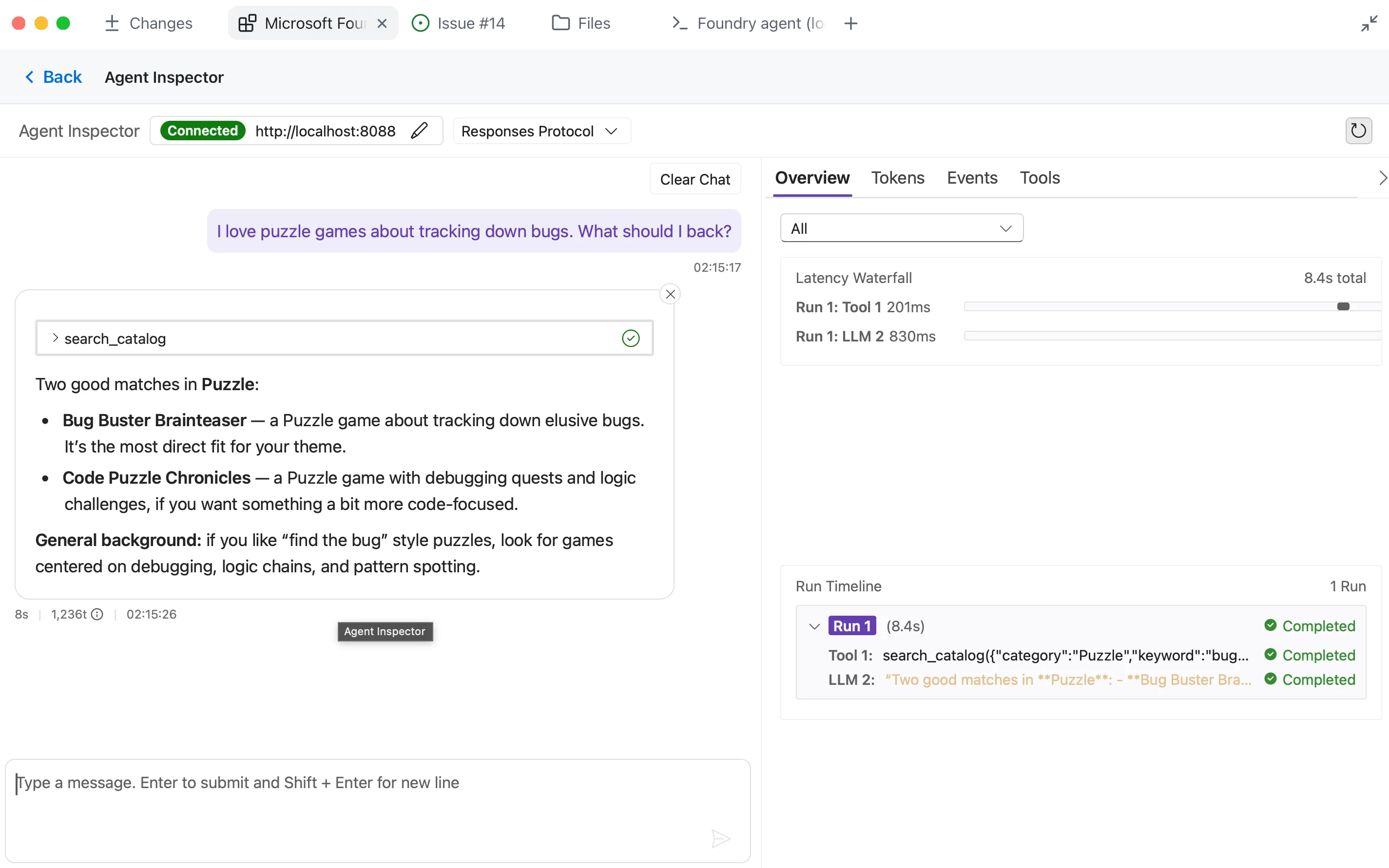Viewport: 1389px width, 868px height.
Task: Click the green check icon on search_catalog row
Action: pos(630,338)
